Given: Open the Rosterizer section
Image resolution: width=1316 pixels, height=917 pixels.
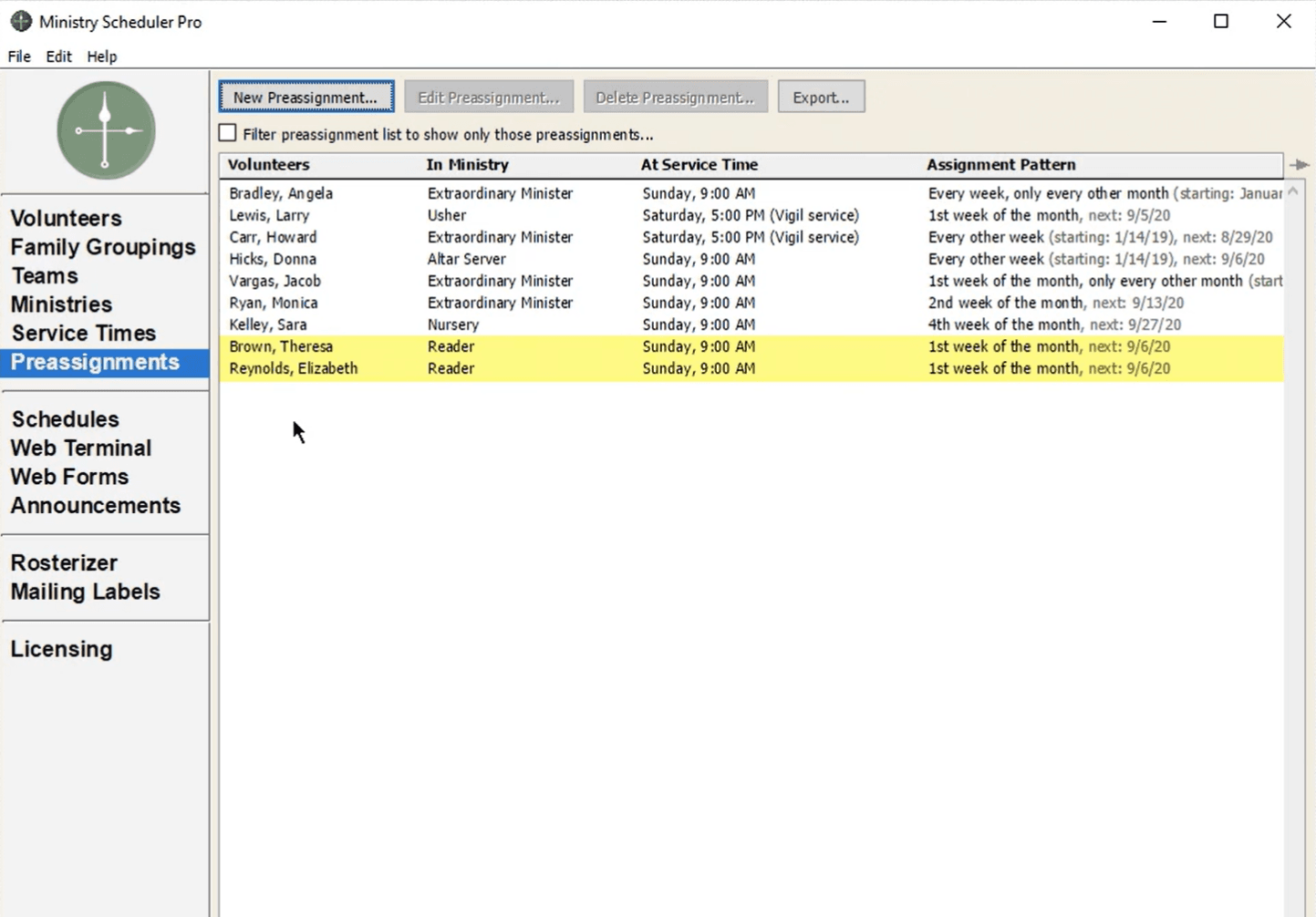Looking at the screenshot, I should (64, 562).
